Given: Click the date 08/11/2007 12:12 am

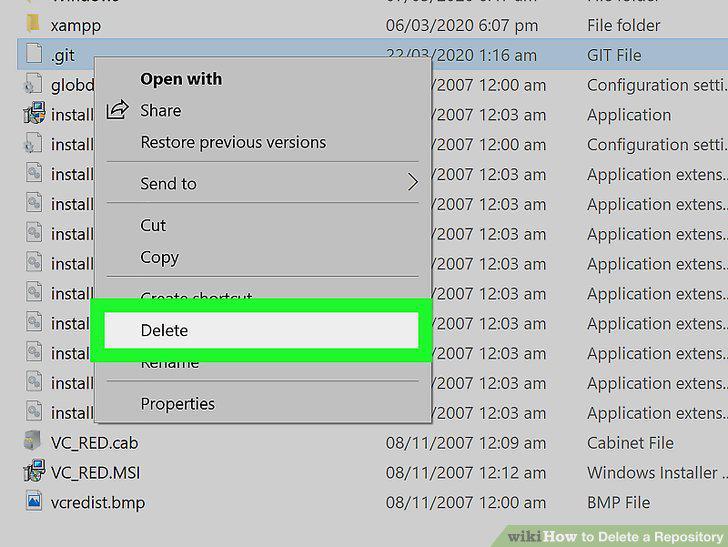Looking at the screenshot, I should coord(466,473).
